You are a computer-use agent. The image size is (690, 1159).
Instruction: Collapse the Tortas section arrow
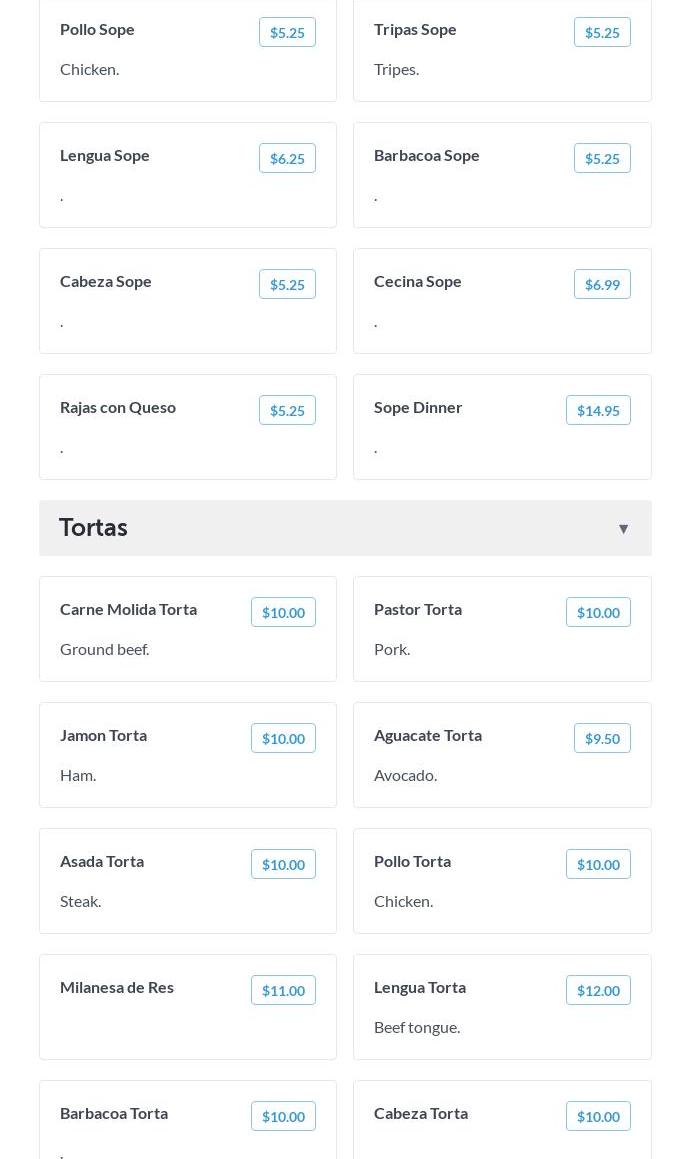click(623, 528)
